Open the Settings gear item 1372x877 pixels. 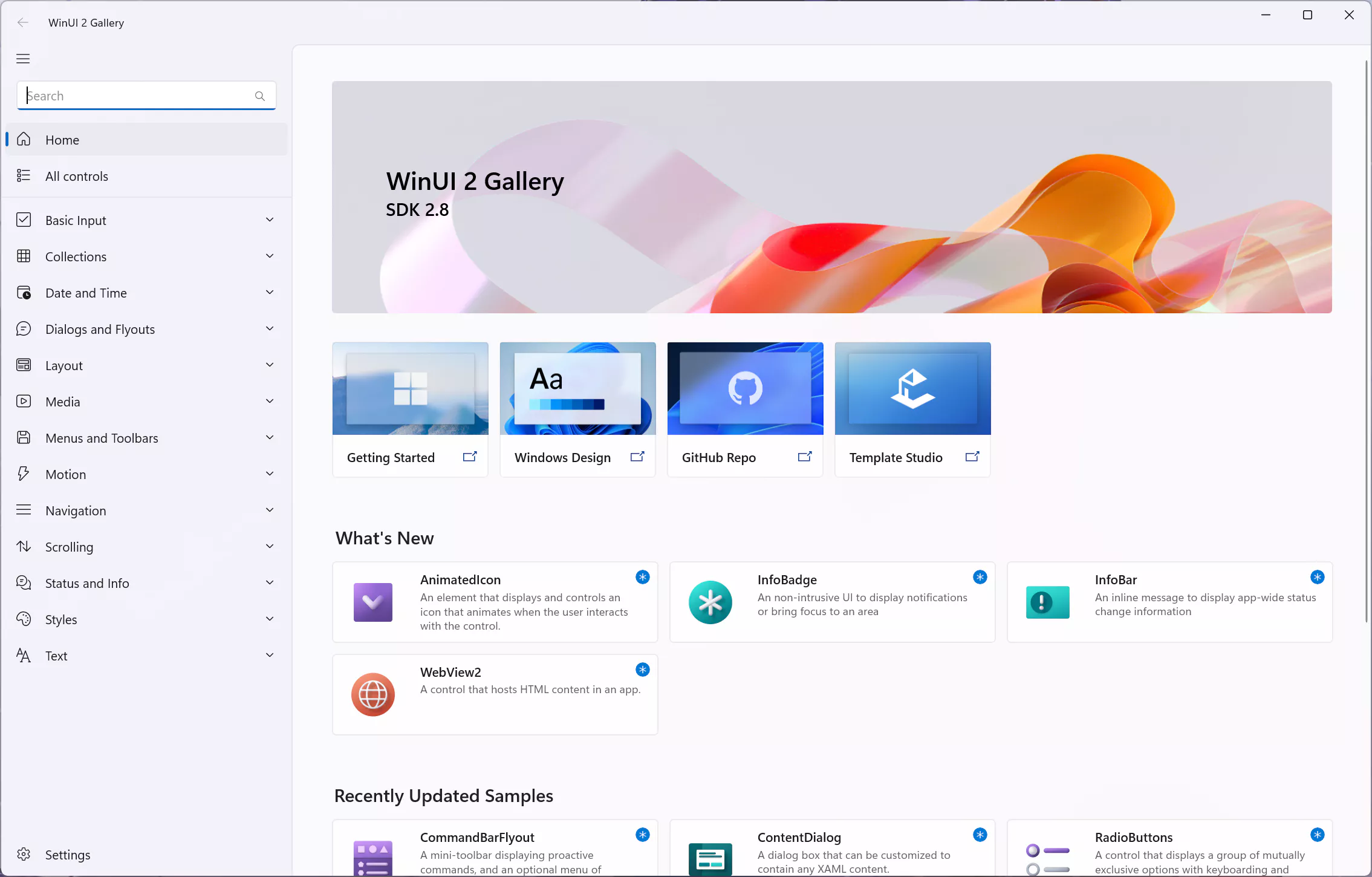tap(67, 855)
